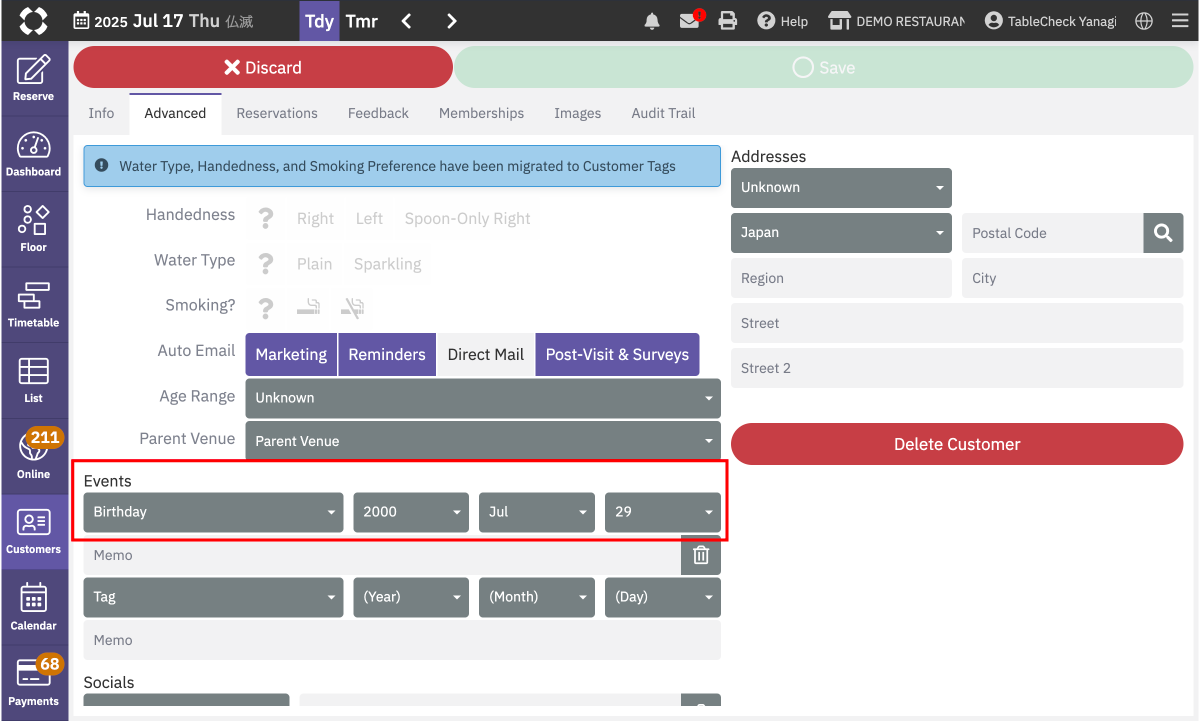1200x721 pixels.
Task: Click the City input field
Action: point(1072,278)
